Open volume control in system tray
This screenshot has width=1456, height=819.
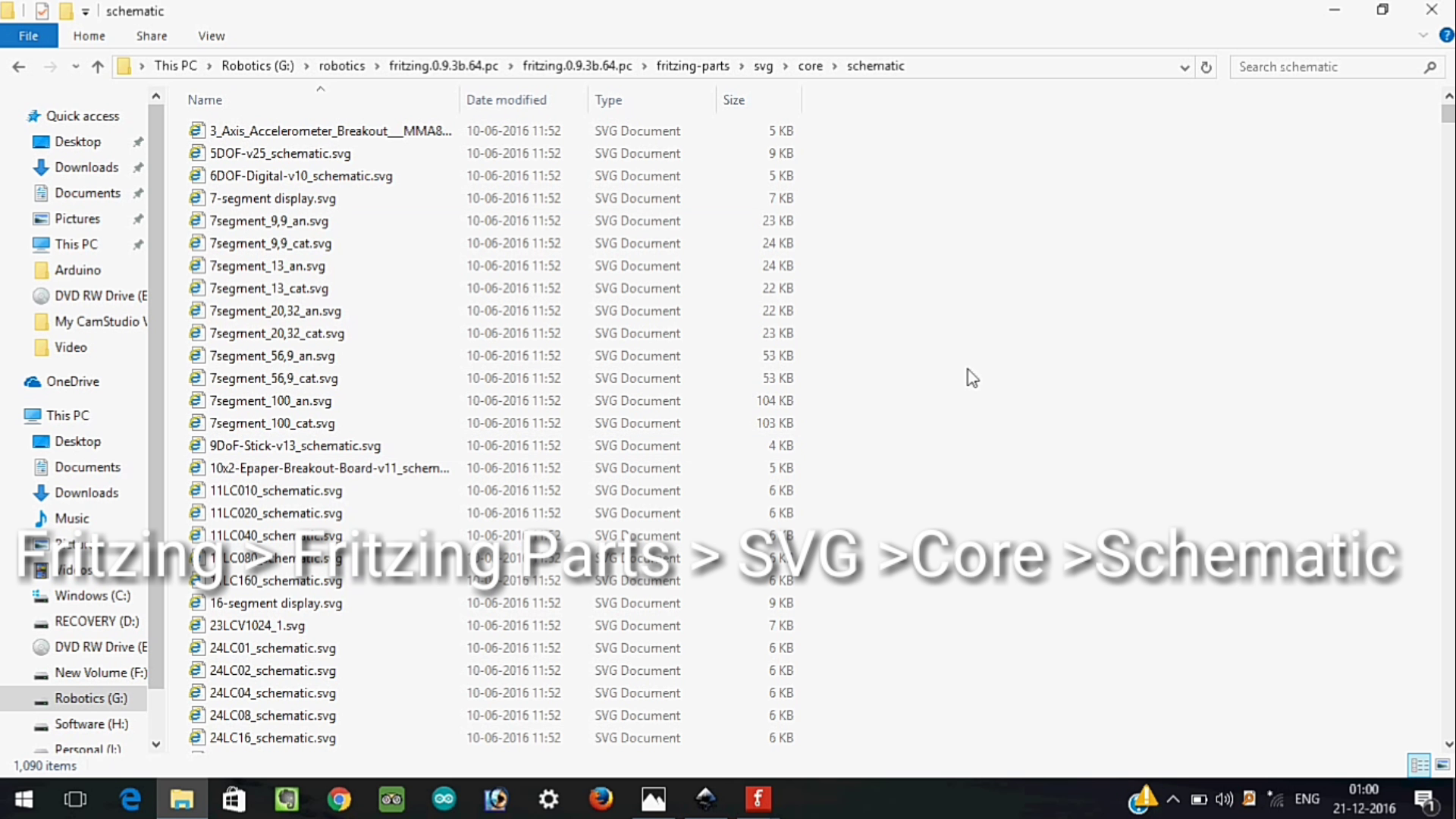click(1224, 799)
